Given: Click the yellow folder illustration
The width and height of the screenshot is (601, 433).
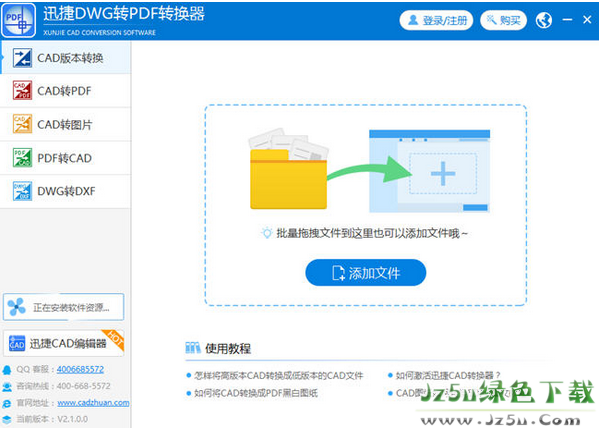Looking at the screenshot, I should tap(288, 169).
